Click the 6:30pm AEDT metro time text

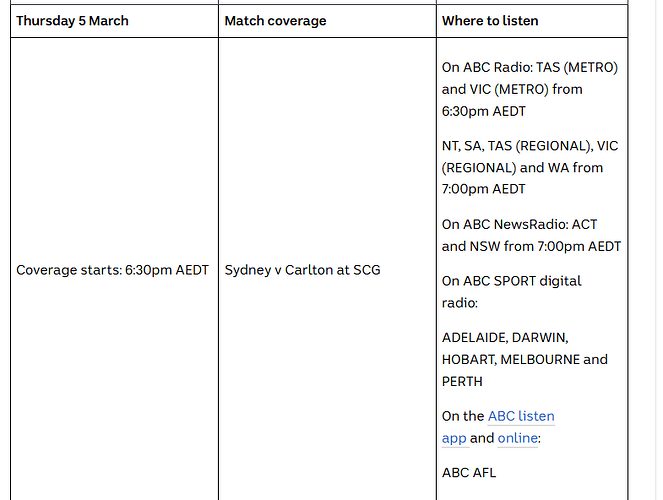pos(484,111)
